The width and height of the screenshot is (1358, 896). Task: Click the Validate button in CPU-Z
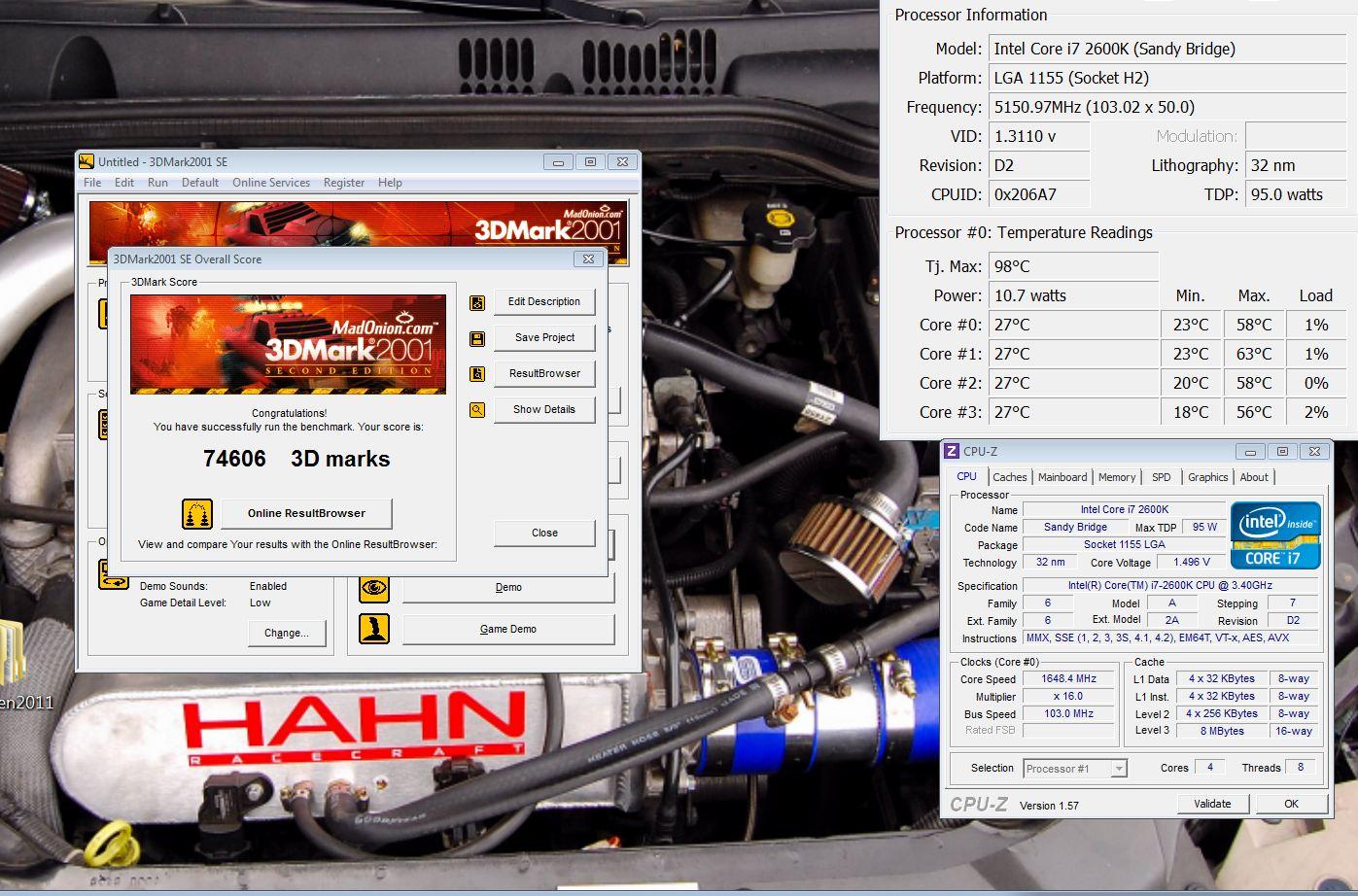(1212, 805)
